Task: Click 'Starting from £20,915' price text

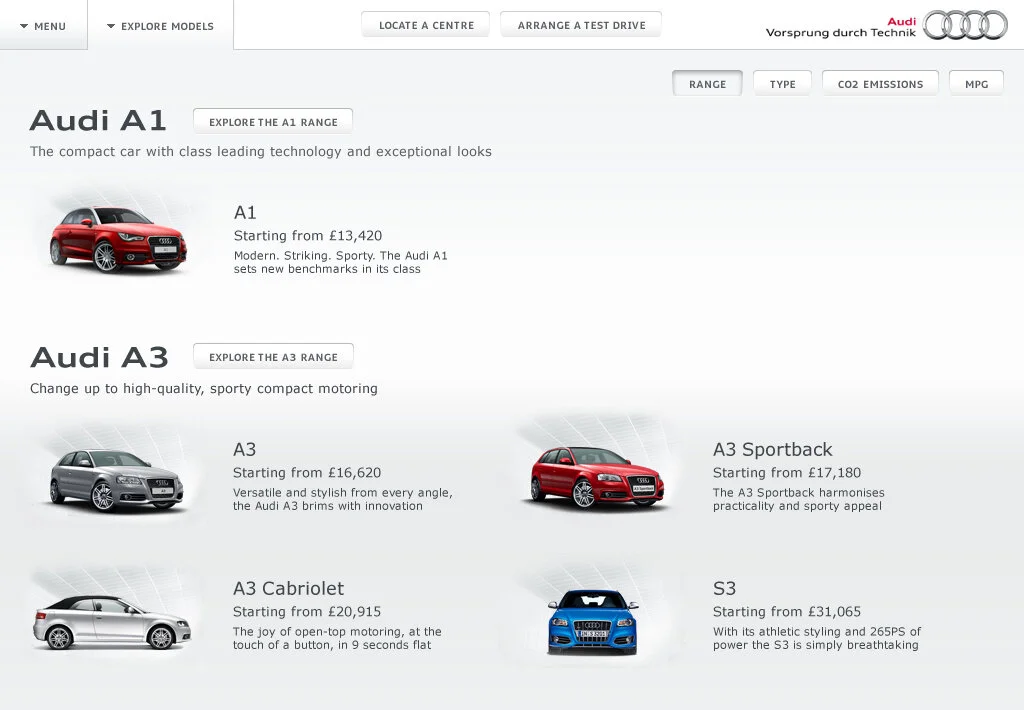Action: (x=307, y=612)
